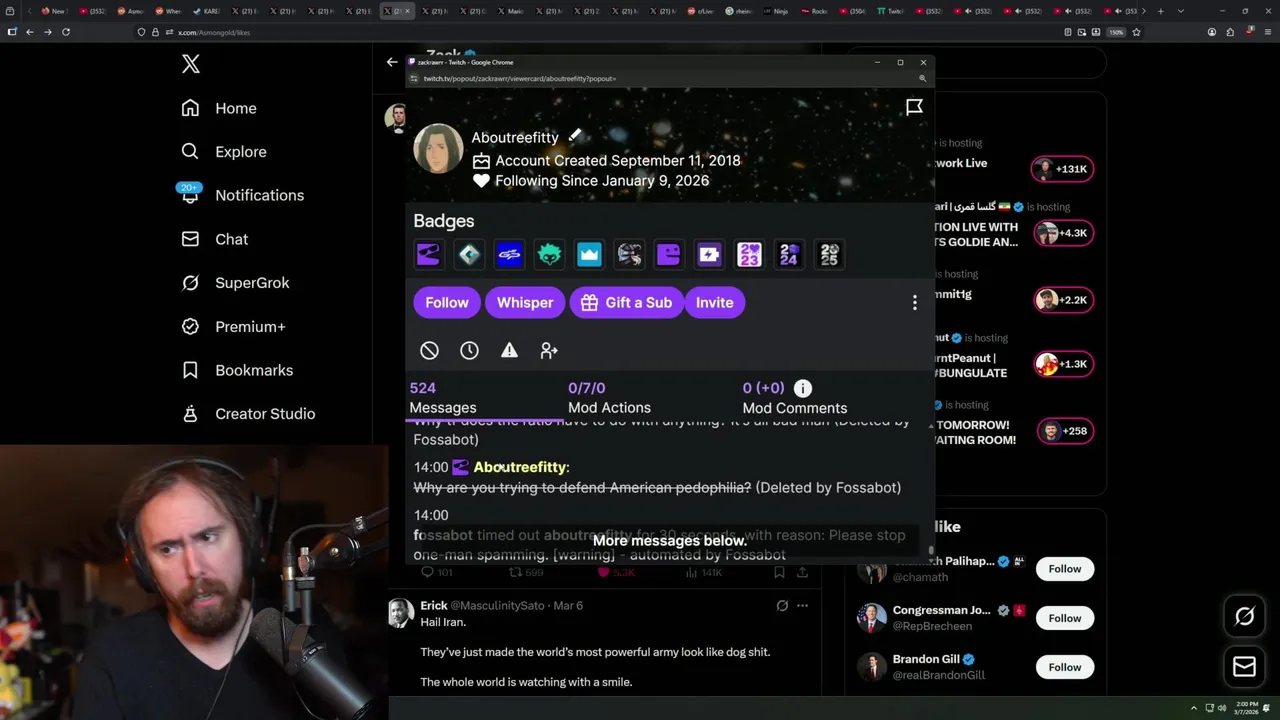Click the Grok floating button on X
The width and height of the screenshot is (1280, 720).
pos(1245,617)
